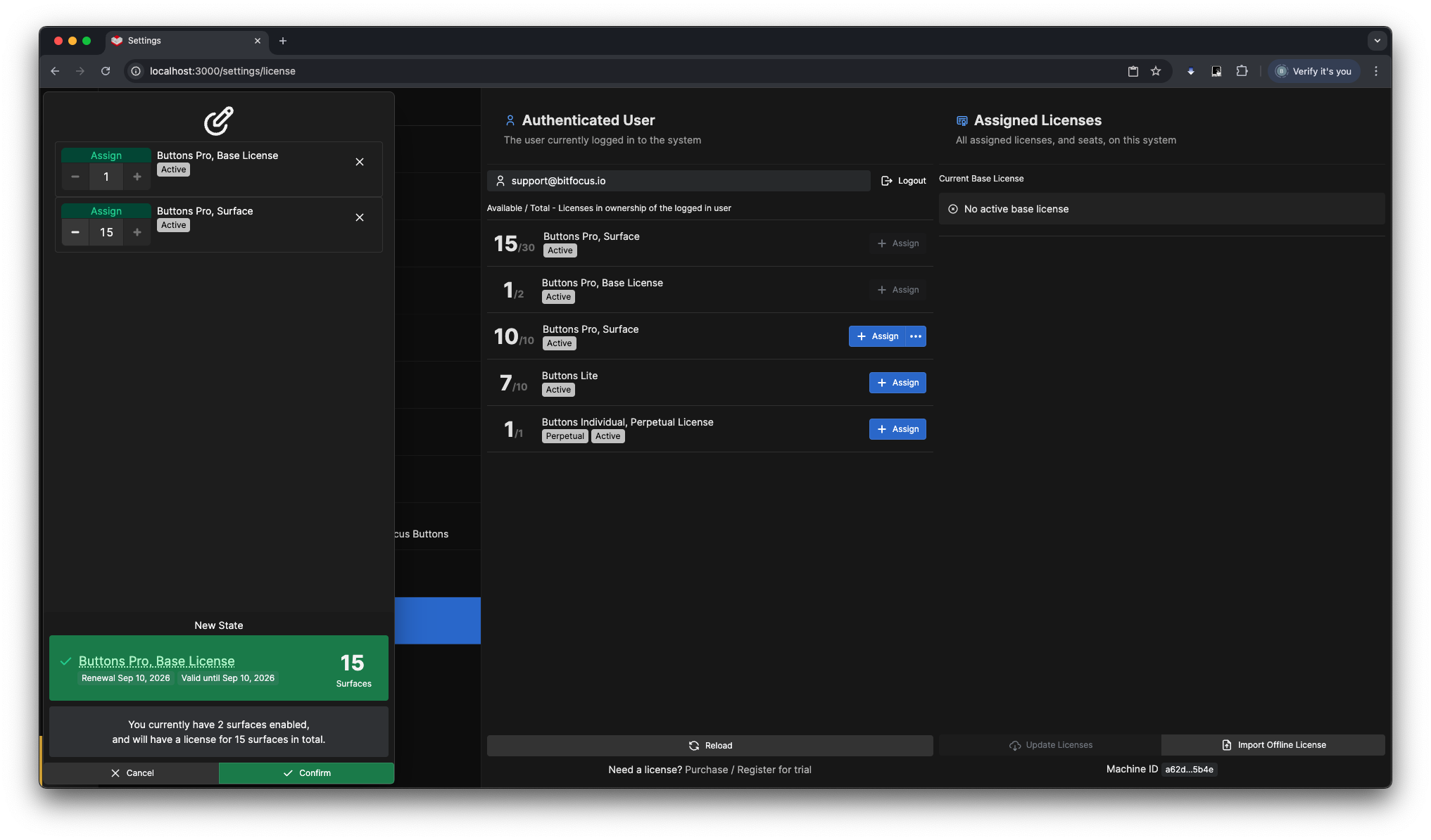Viewport: 1431px width, 840px height.
Task: Decrease Base License quantity with minus
Action: 75,177
